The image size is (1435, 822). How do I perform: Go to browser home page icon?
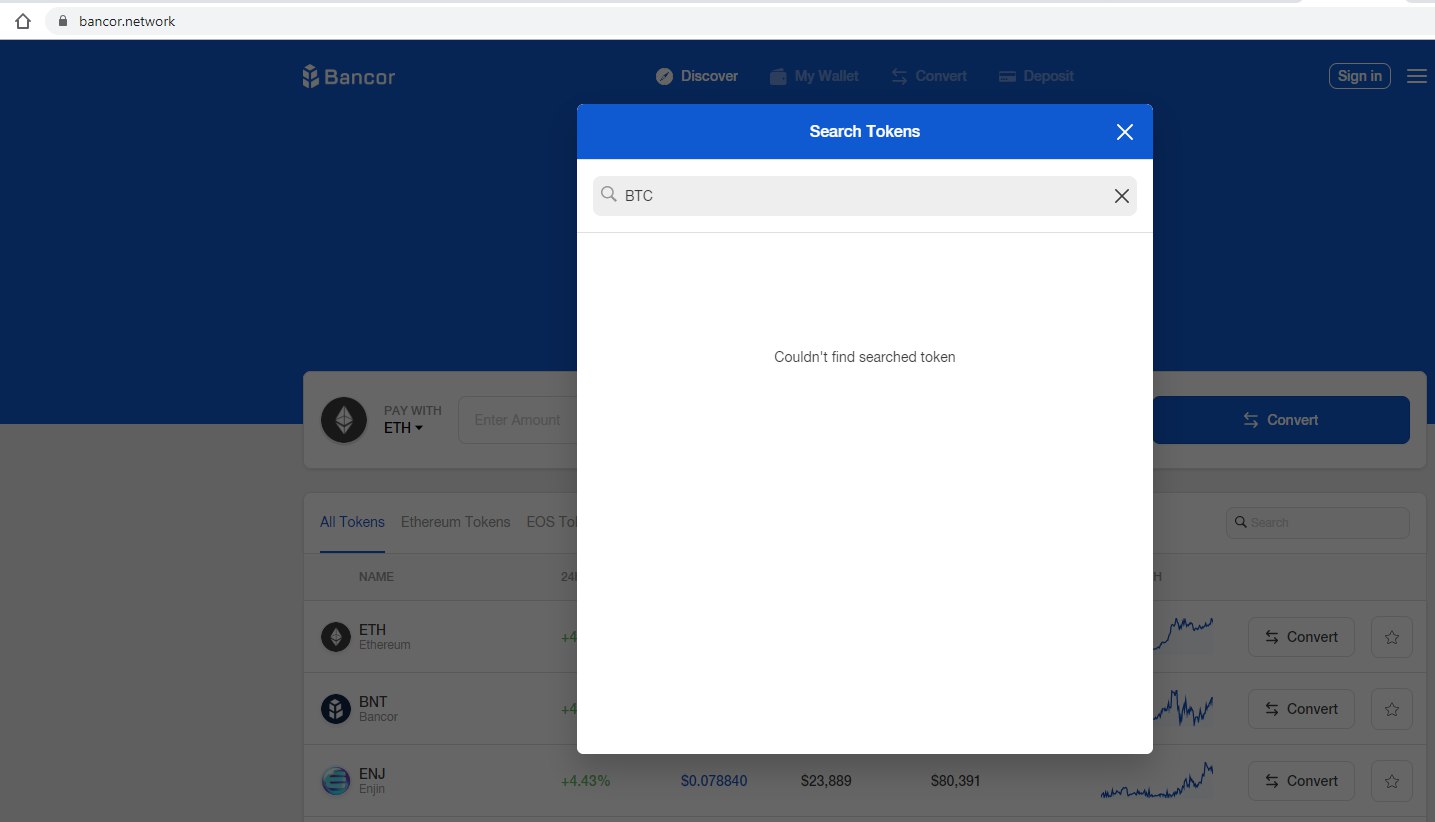23,21
